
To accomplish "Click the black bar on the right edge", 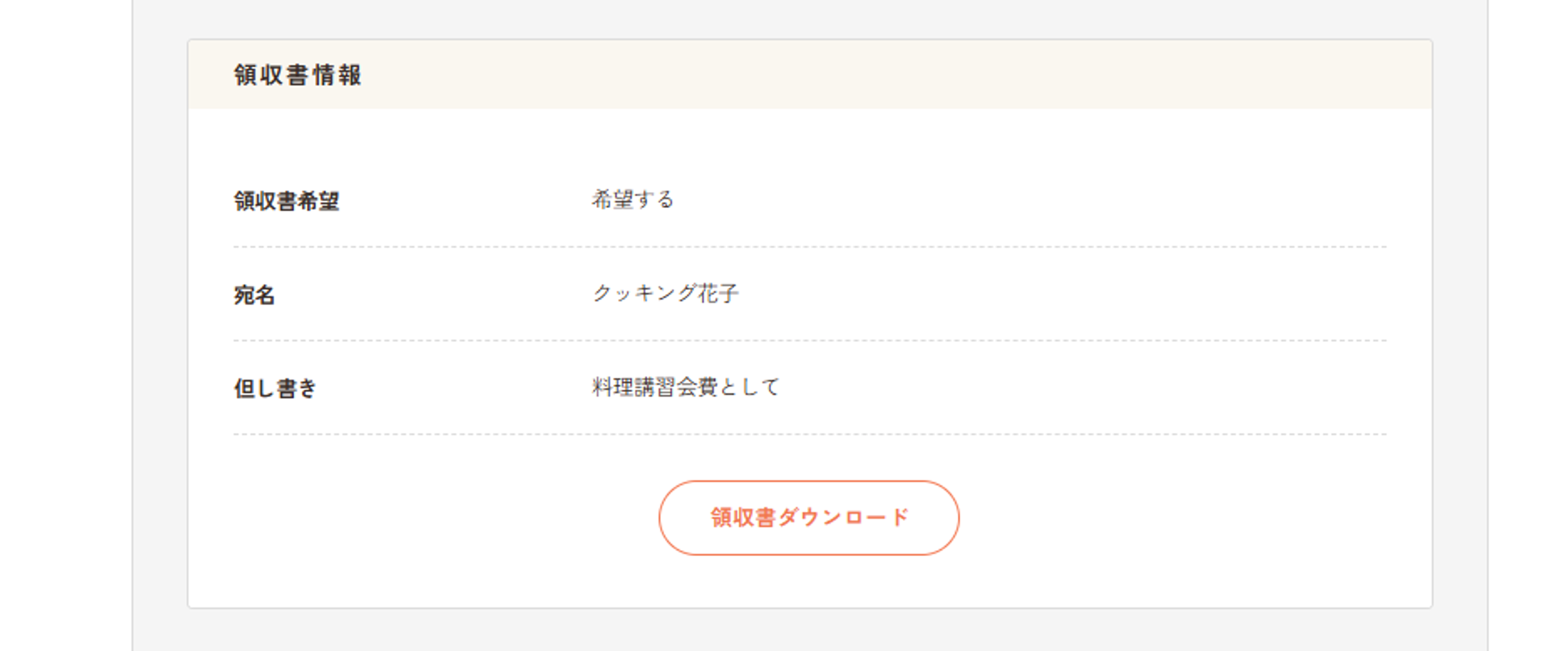I will coord(1532,326).
